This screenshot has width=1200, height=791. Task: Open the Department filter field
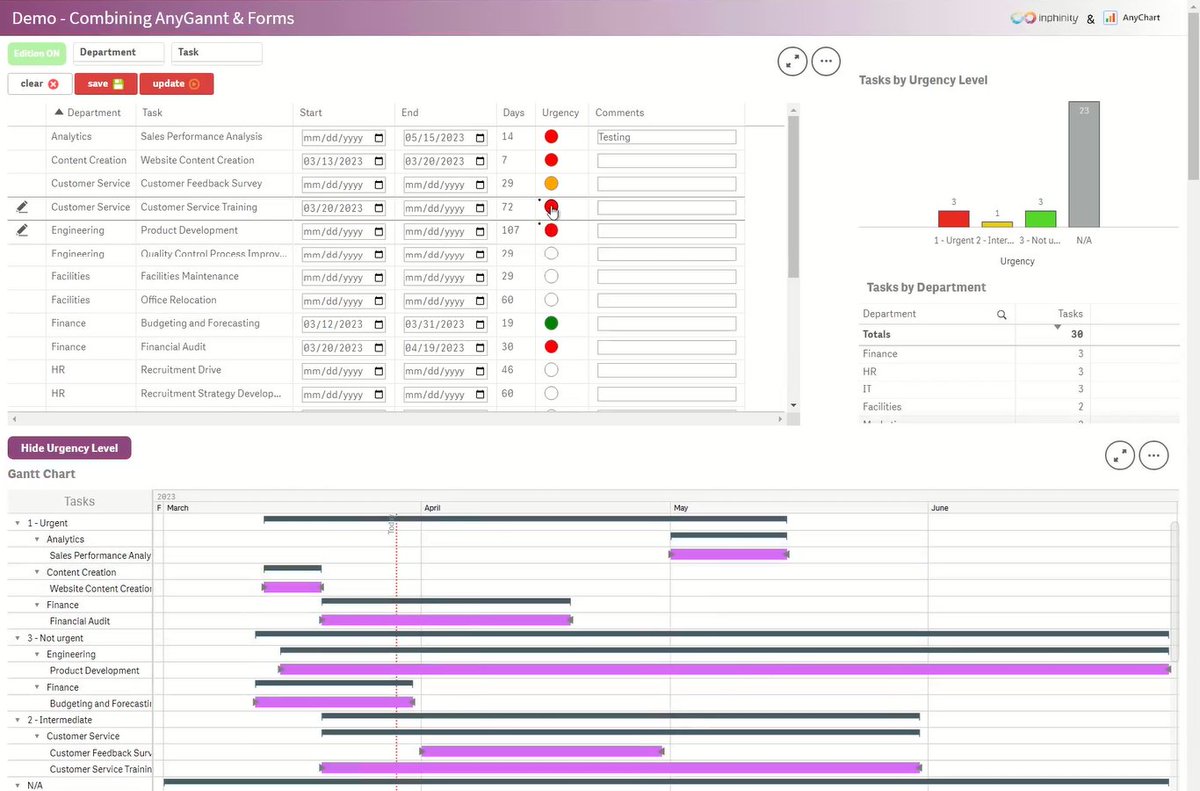click(x=118, y=52)
